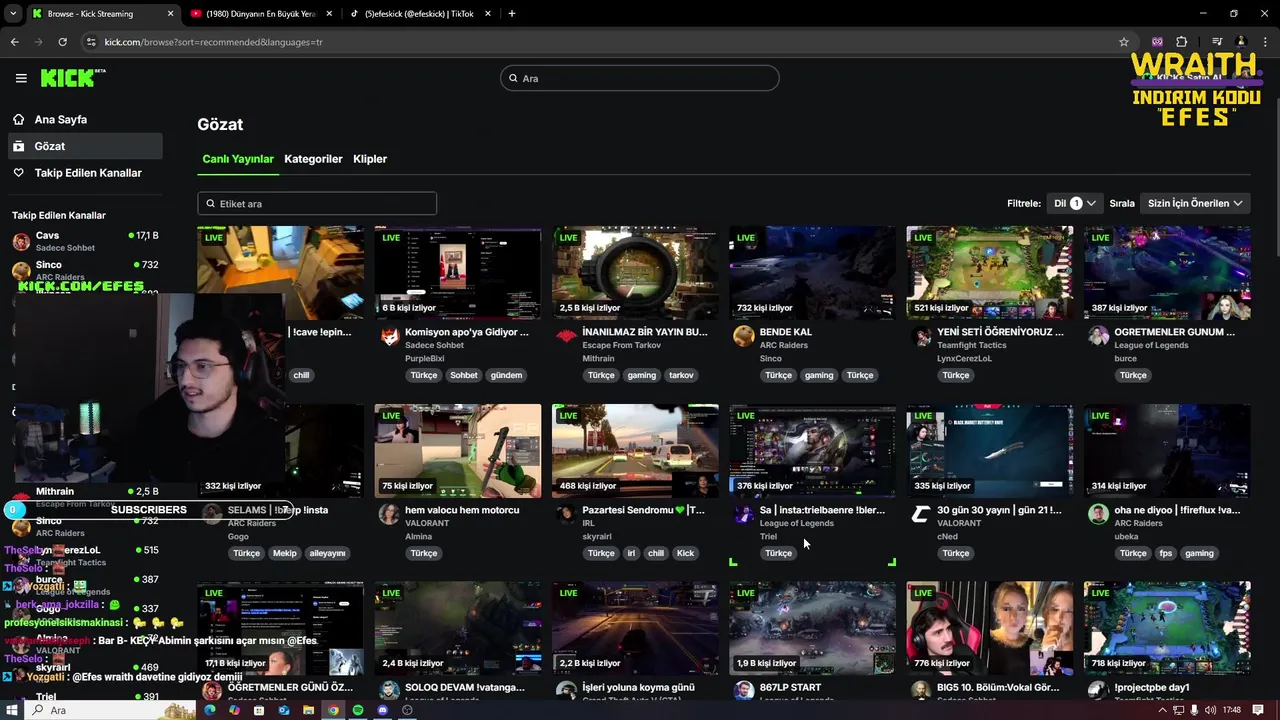
Task: Open the Komisyon apo'ya Gidiyor stream thumbnail
Action: (458, 273)
